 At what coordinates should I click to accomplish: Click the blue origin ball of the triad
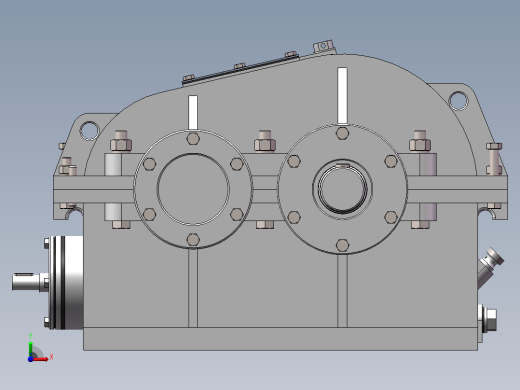[x=30, y=359]
